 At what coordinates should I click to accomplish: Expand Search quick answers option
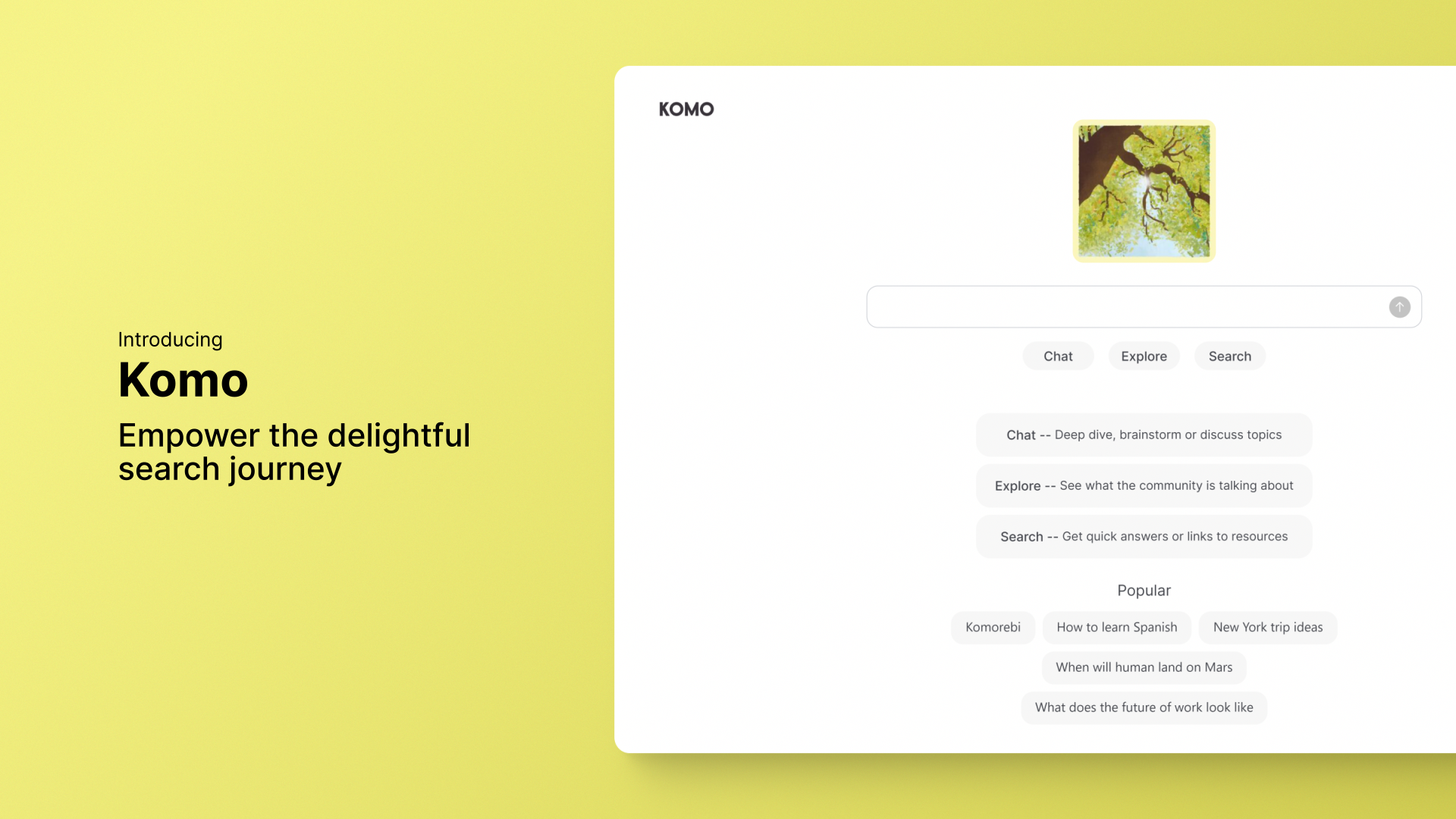pyautogui.click(x=1144, y=536)
